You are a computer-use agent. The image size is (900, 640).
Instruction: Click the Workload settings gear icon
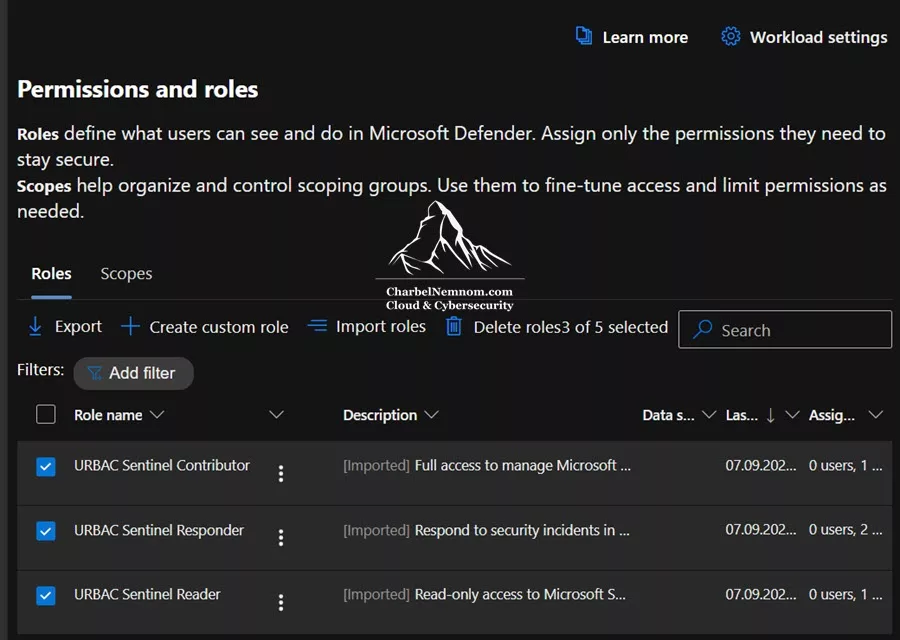point(730,36)
